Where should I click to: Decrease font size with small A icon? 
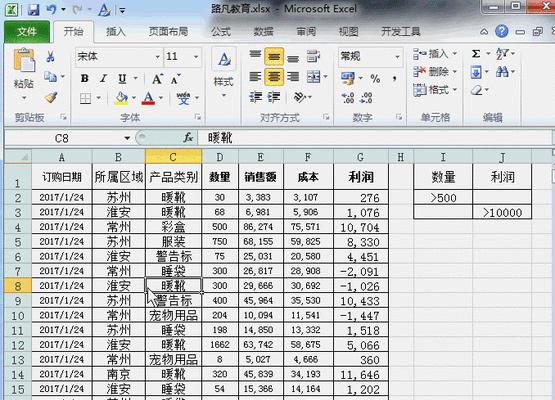[175, 79]
